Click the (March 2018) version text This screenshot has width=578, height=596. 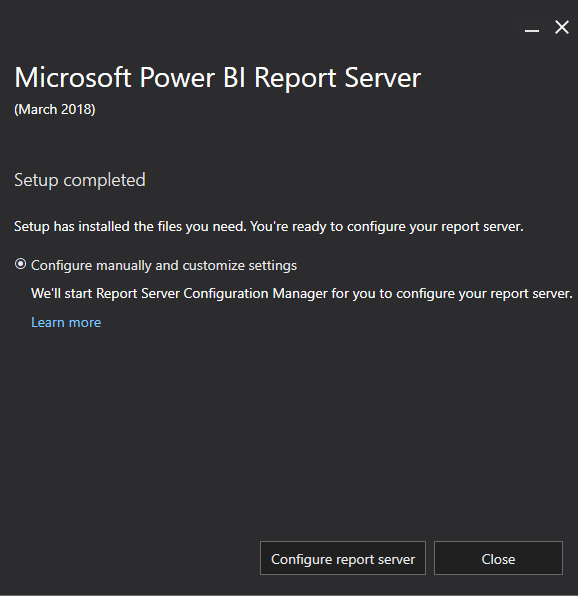(55, 109)
